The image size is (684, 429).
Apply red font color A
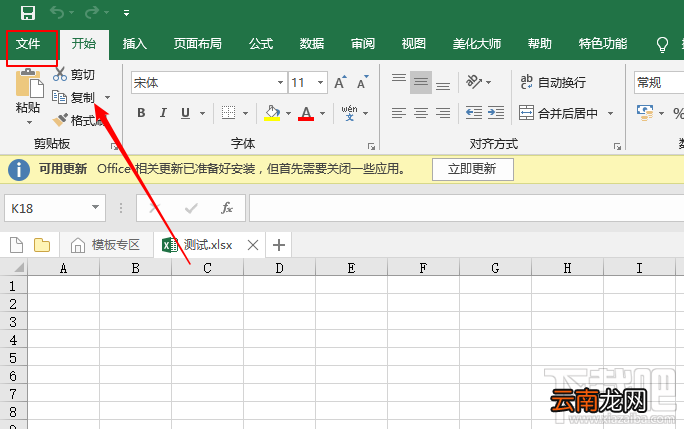(306, 113)
